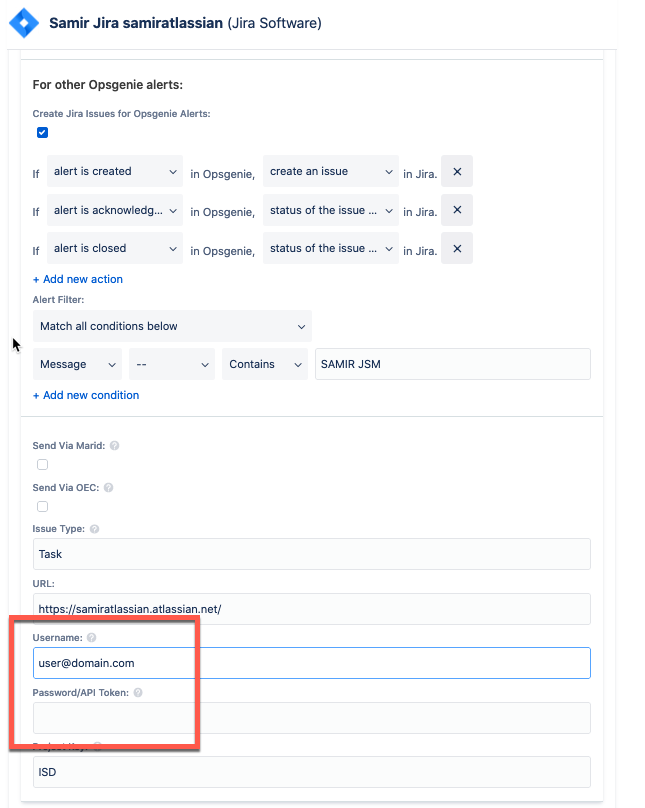
Task: Open the Contains operator dropdown
Action: (x=265, y=364)
